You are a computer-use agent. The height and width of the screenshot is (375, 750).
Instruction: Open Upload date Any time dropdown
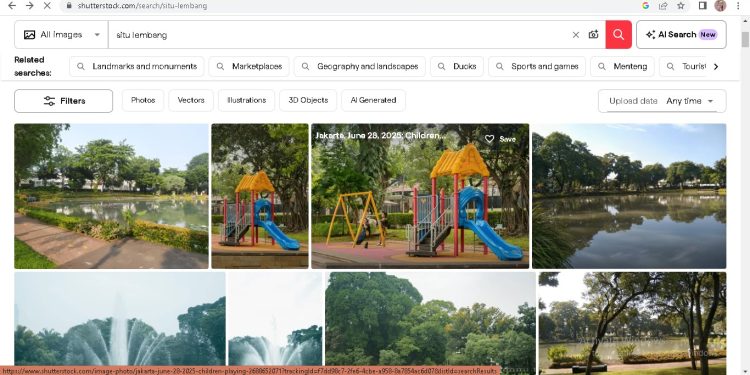point(662,101)
